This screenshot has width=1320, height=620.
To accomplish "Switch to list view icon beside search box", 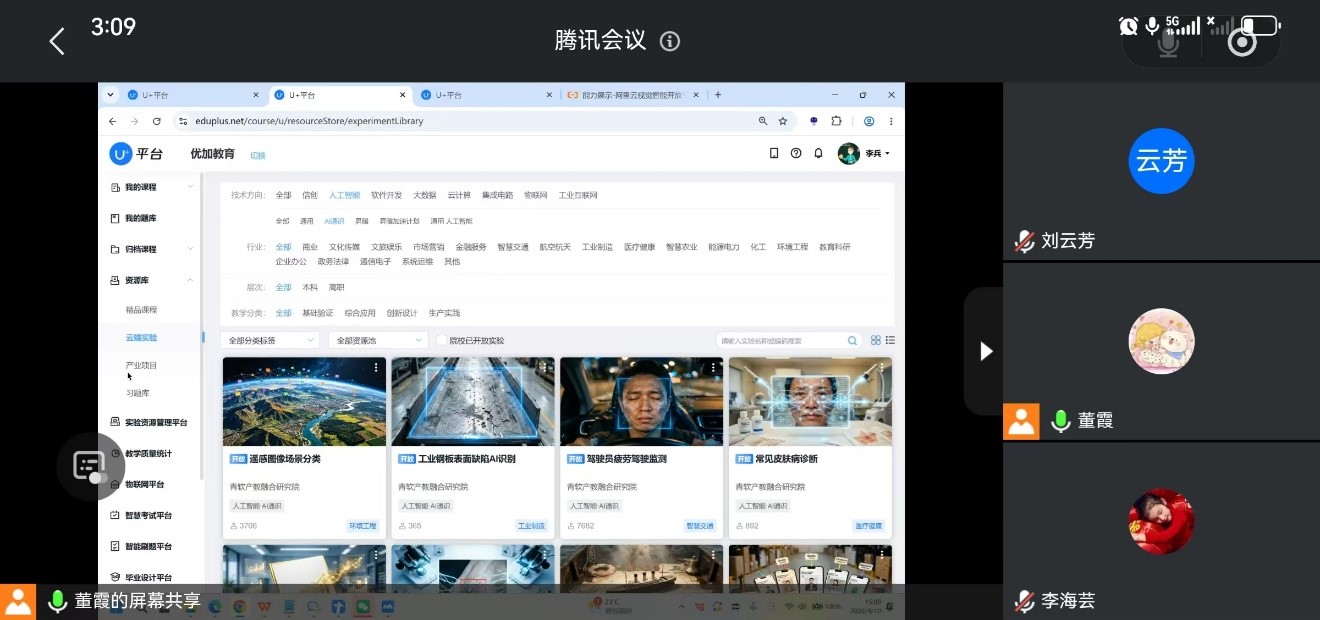I will 890,340.
